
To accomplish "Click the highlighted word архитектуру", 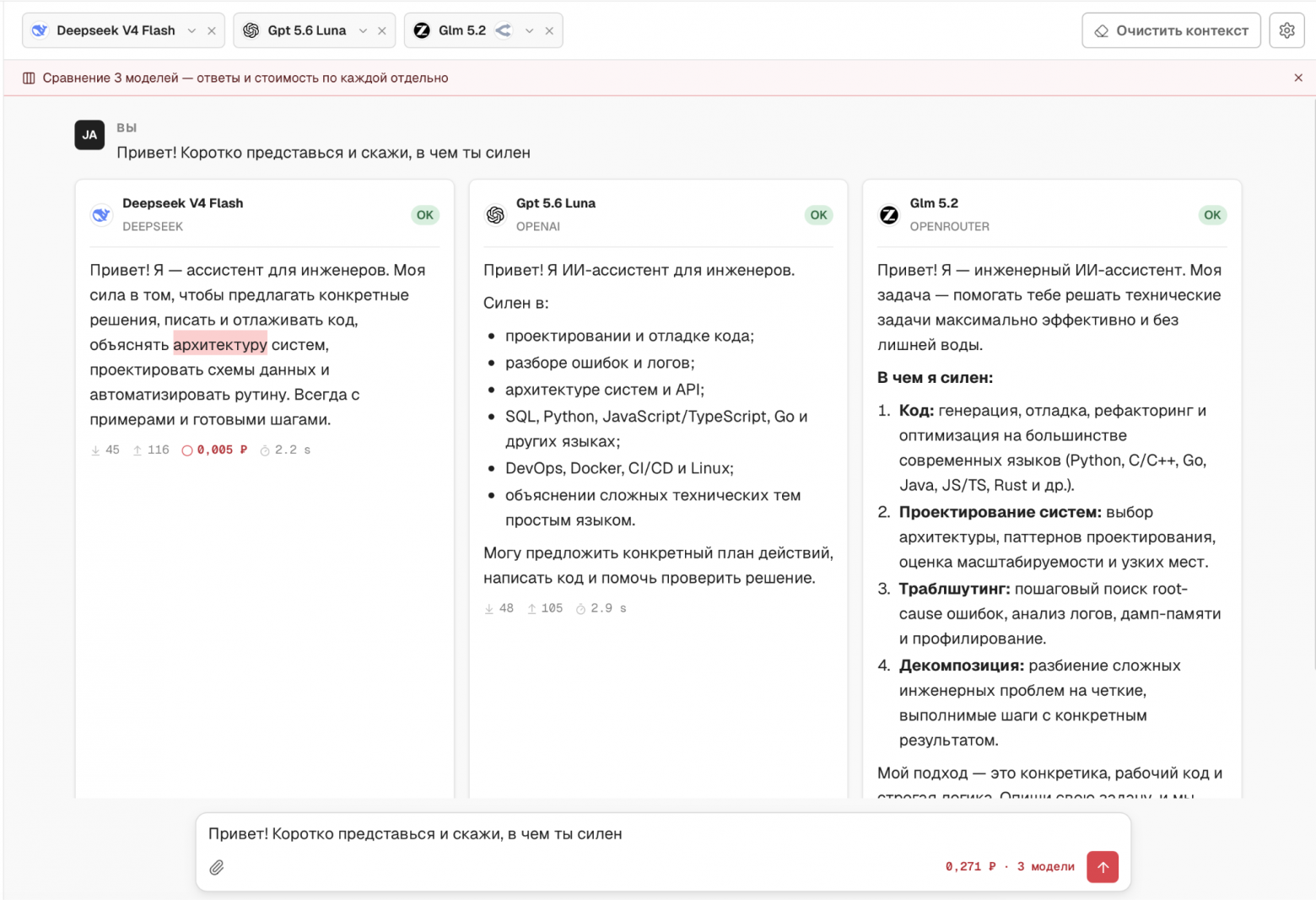I will (220, 344).
